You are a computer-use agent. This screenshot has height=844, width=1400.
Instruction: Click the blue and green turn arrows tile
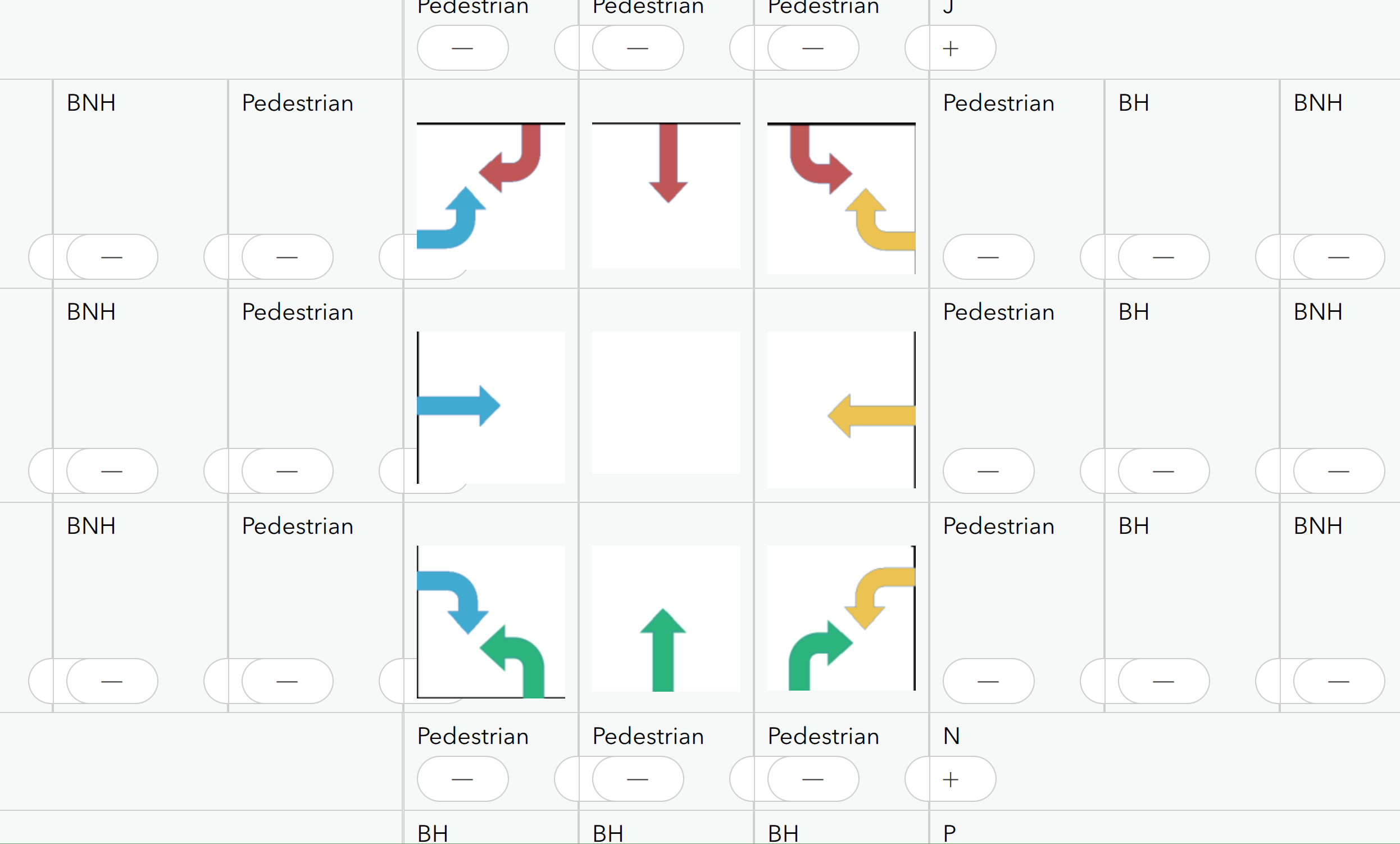click(491, 622)
